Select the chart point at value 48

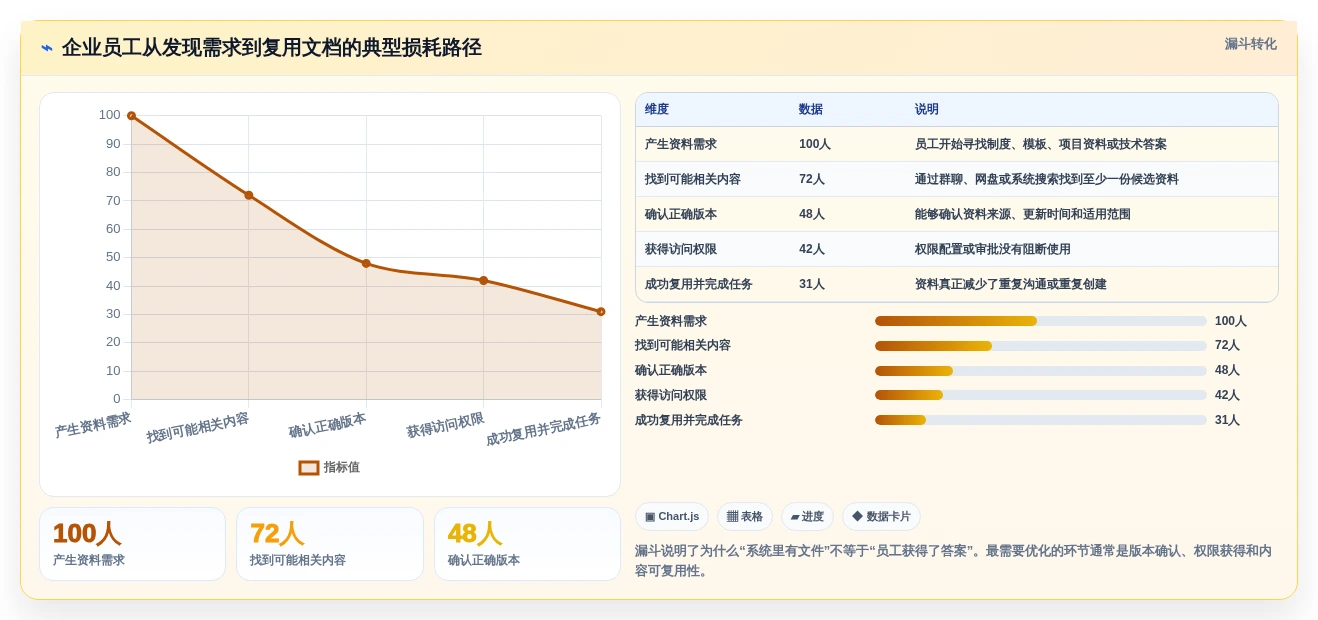[366, 263]
